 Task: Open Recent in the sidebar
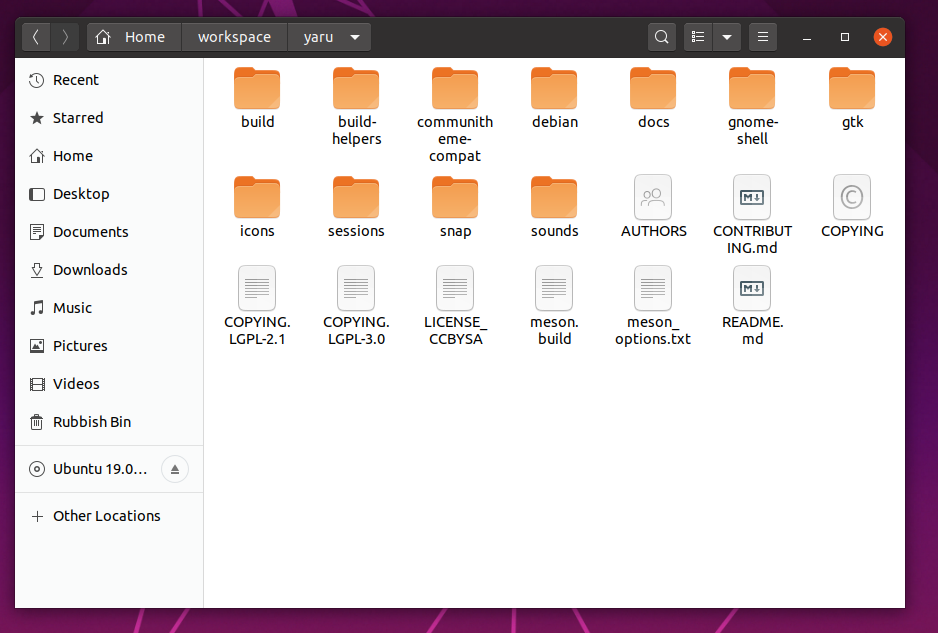click(x=109, y=80)
